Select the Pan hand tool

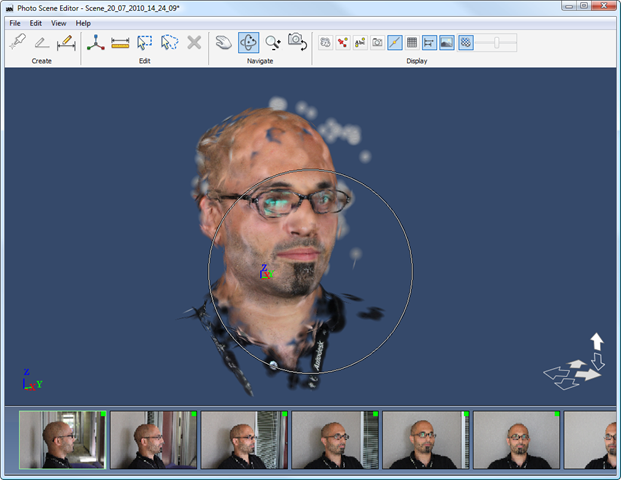coord(224,42)
